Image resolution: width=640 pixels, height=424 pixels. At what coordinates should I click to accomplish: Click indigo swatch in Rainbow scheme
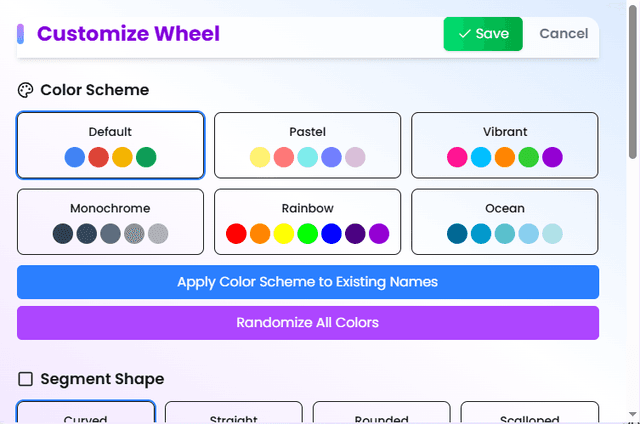coord(355,233)
